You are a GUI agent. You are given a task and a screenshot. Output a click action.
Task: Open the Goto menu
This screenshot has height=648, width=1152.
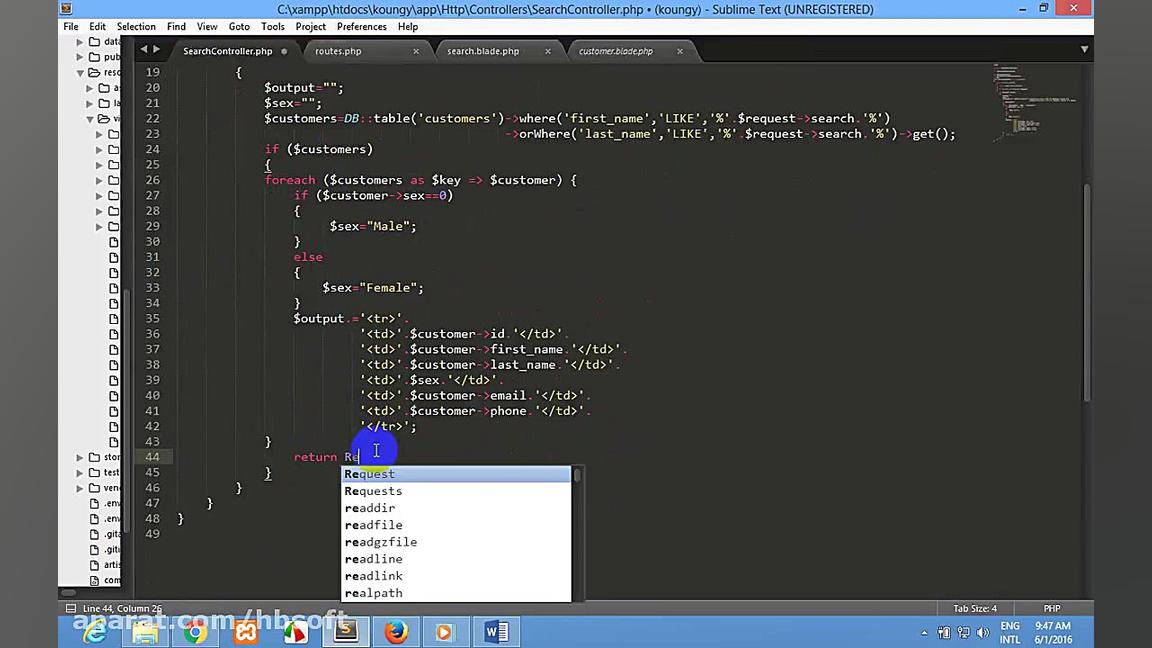pyautogui.click(x=239, y=26)
